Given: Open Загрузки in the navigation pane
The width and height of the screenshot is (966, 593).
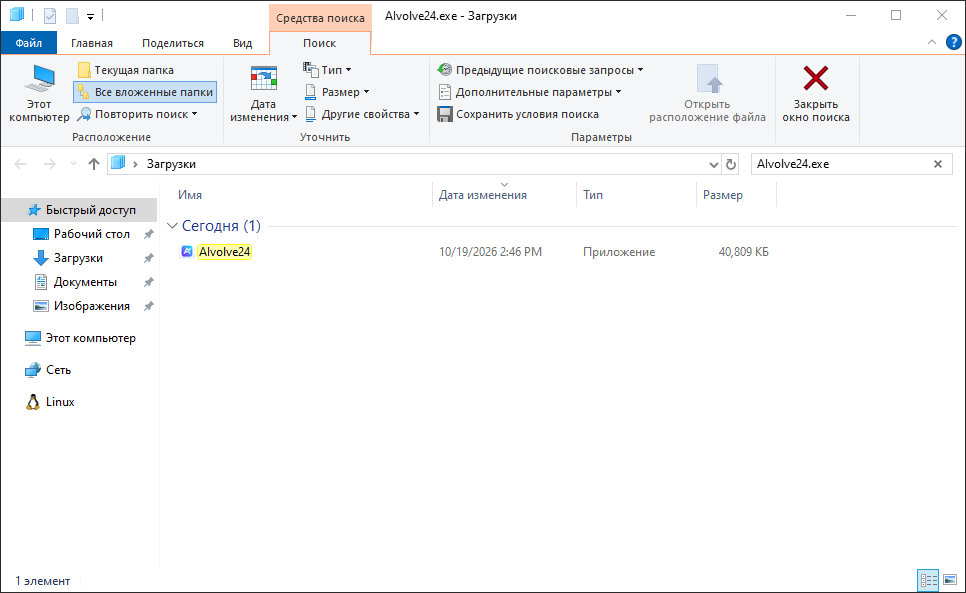Looking at the screenshot, I should [x=78, y=258].
